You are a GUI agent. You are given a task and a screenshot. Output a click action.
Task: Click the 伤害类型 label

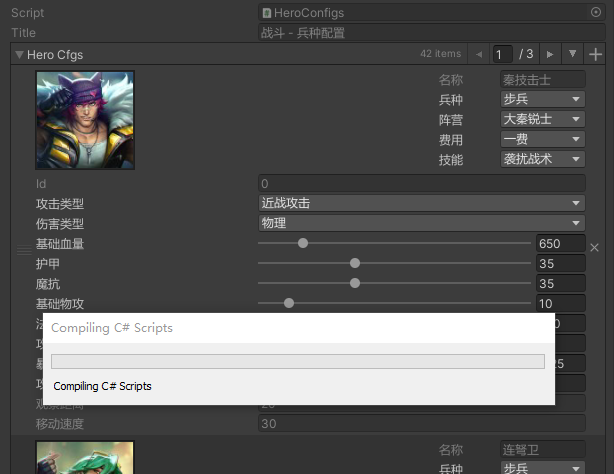click(x=60, y=223)
